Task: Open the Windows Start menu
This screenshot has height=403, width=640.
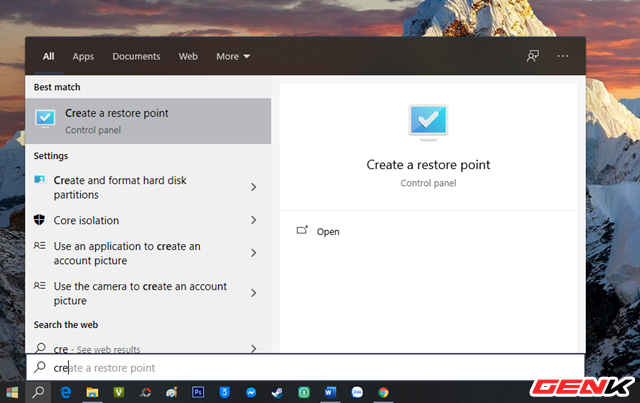Action: coord(12,392)
